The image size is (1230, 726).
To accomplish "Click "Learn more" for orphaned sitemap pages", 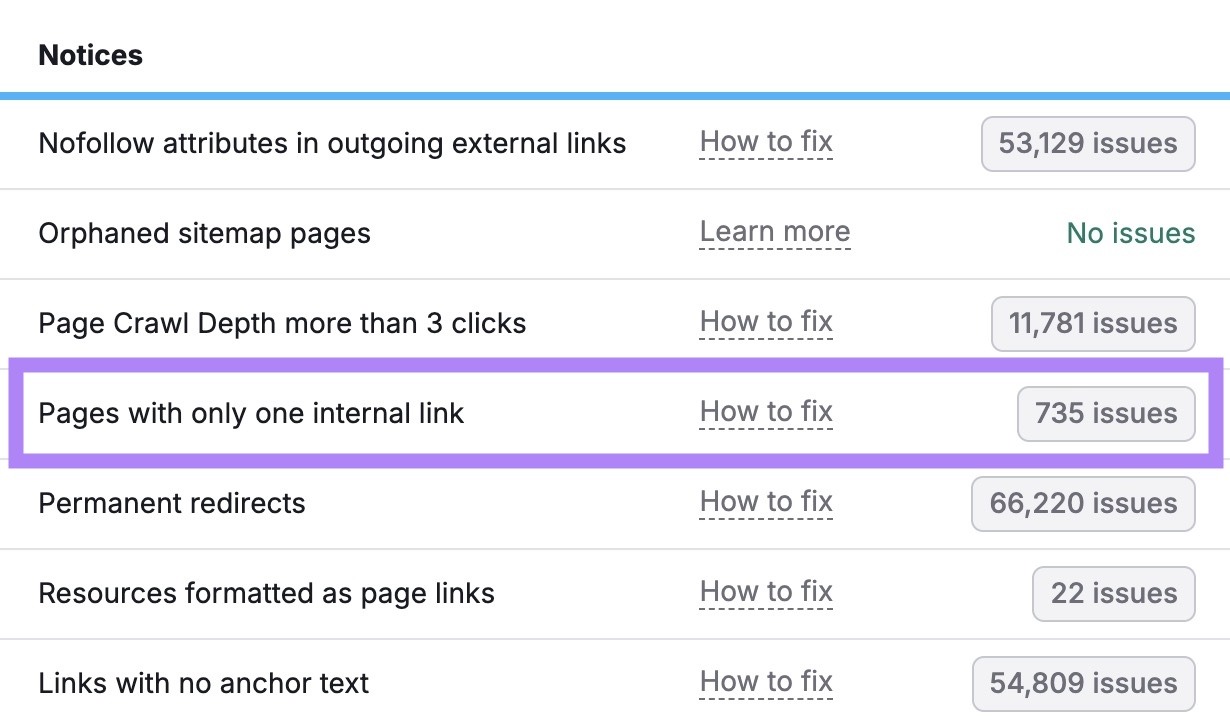I will coord(775,232).
